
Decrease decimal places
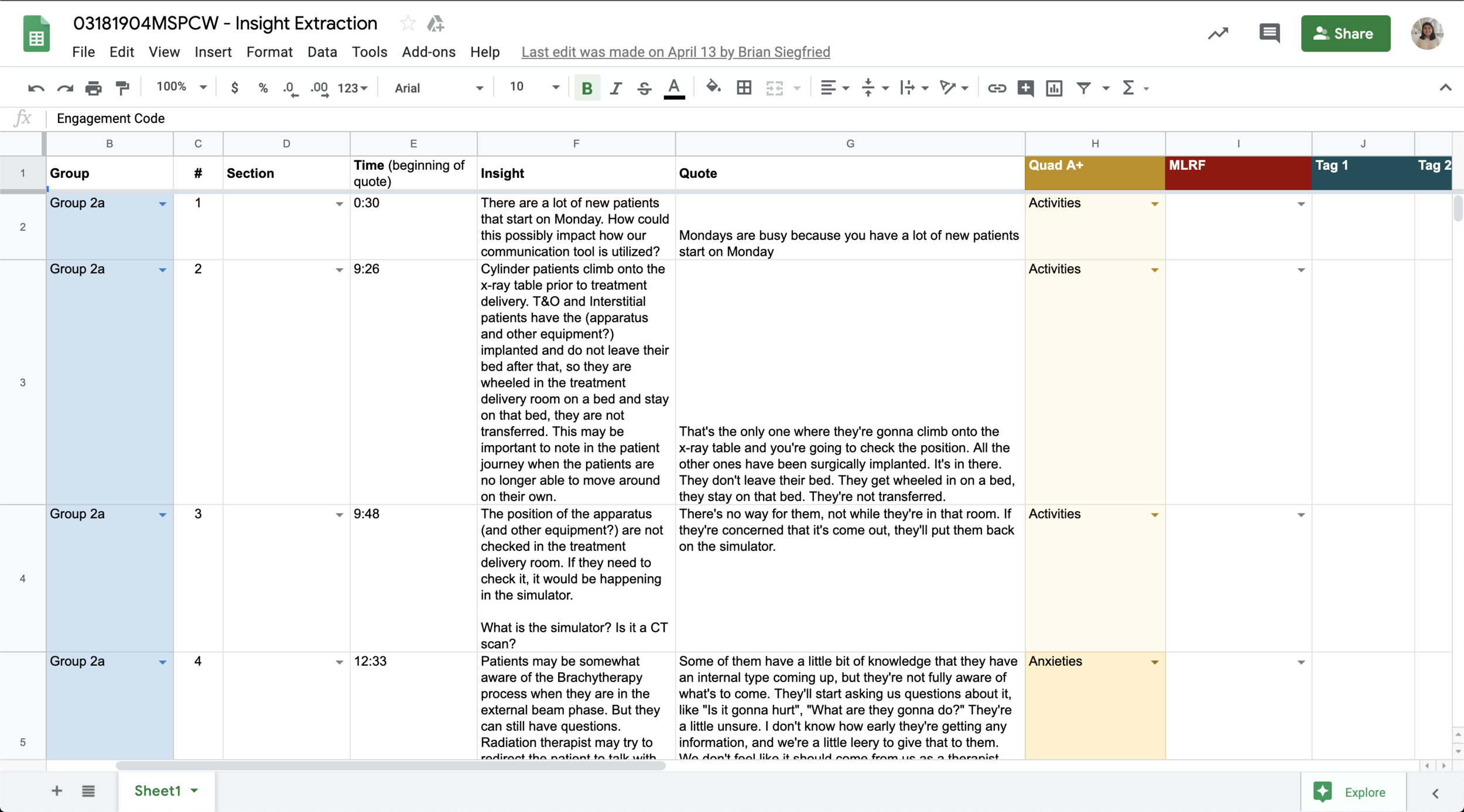pos(290,88)
